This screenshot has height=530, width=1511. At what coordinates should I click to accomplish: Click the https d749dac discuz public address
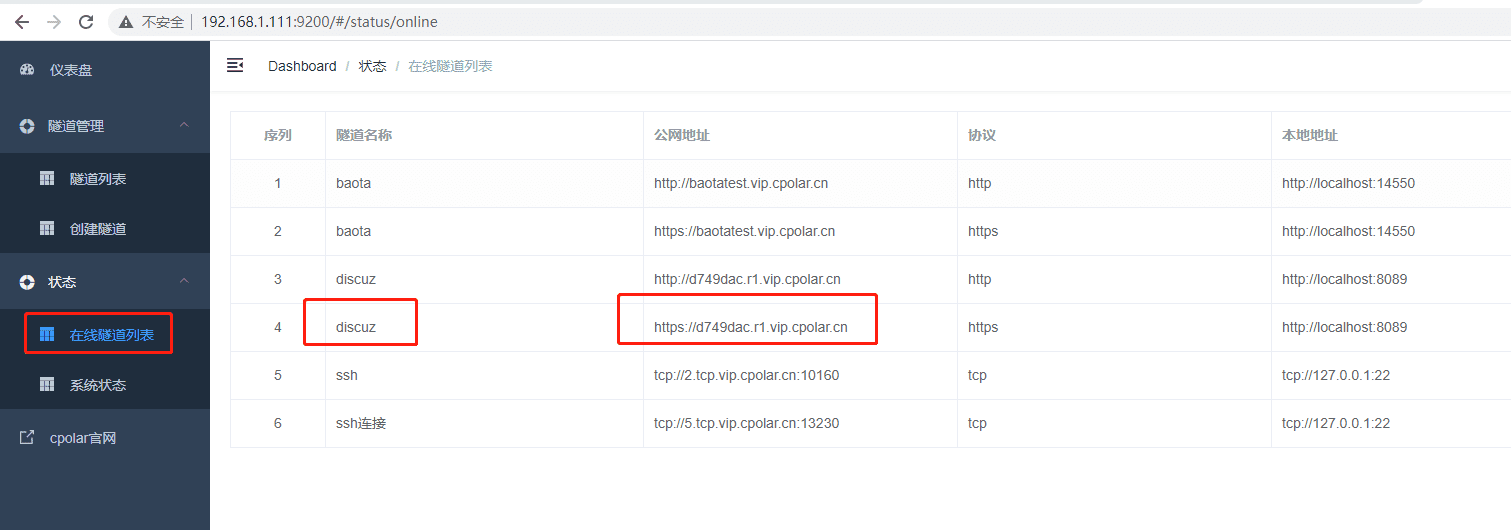point(750,327)
